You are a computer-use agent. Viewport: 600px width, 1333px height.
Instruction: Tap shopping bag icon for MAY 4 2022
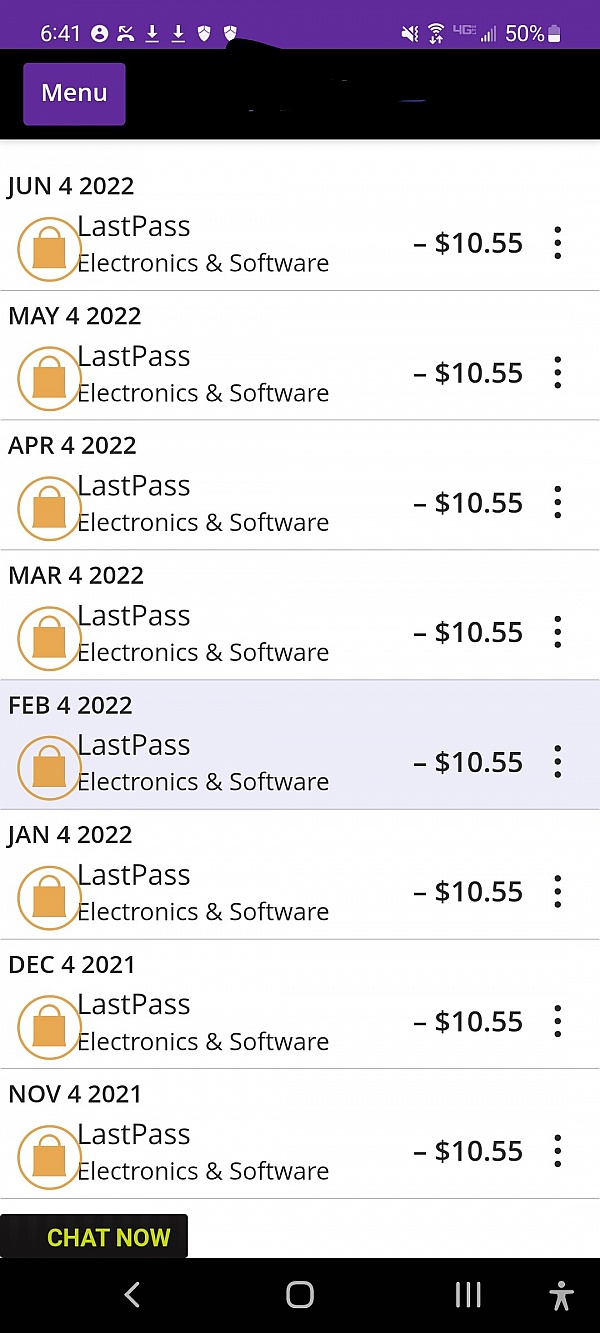tap(49, 378)
